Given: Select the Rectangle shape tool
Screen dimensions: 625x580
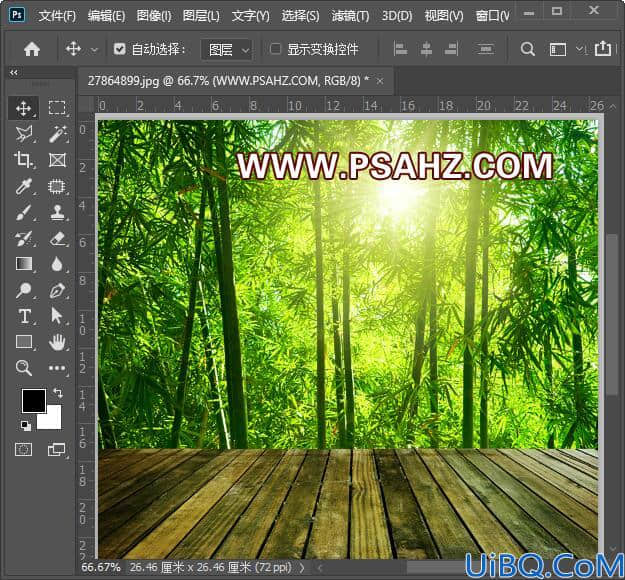Looking at the screenshot, I should [24, 342].
